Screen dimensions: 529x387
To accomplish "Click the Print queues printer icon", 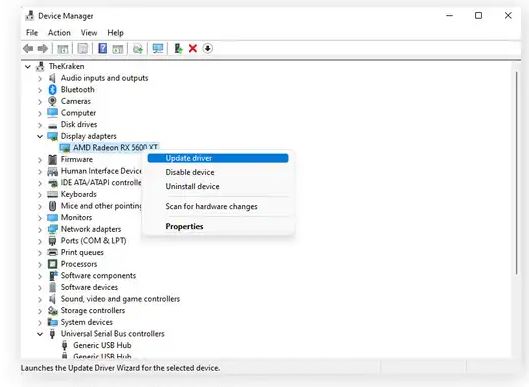I will (x=52, y=252).
